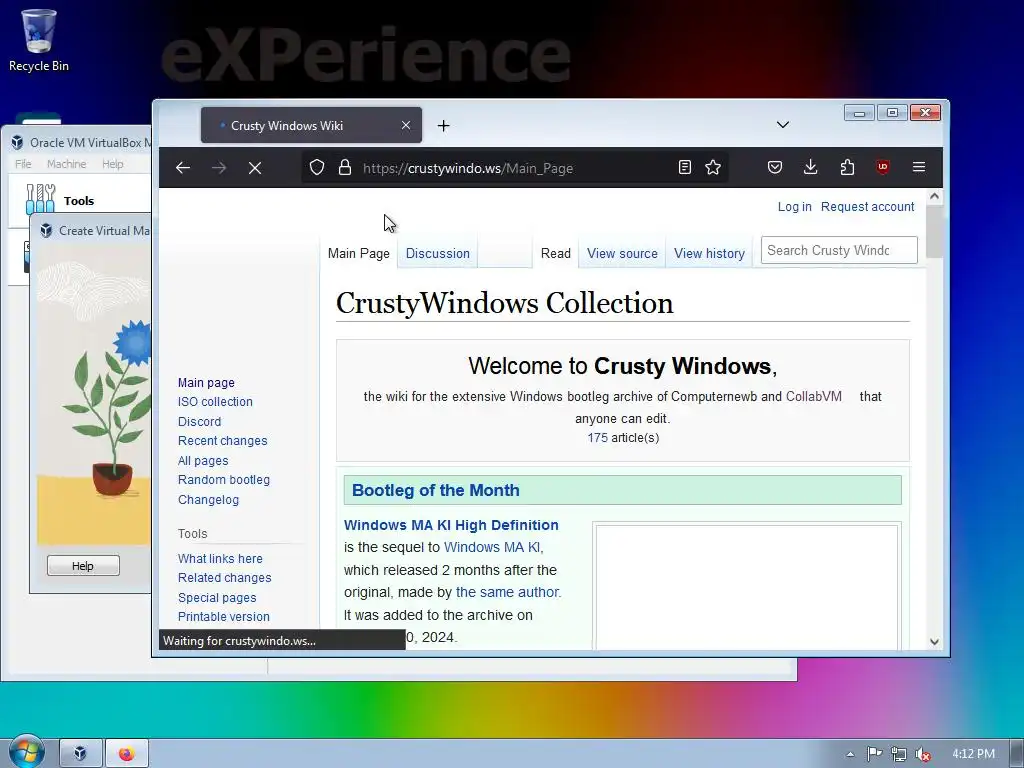Click the Action Center flag tray icon

pyautogui.click(x=874, y=754)
